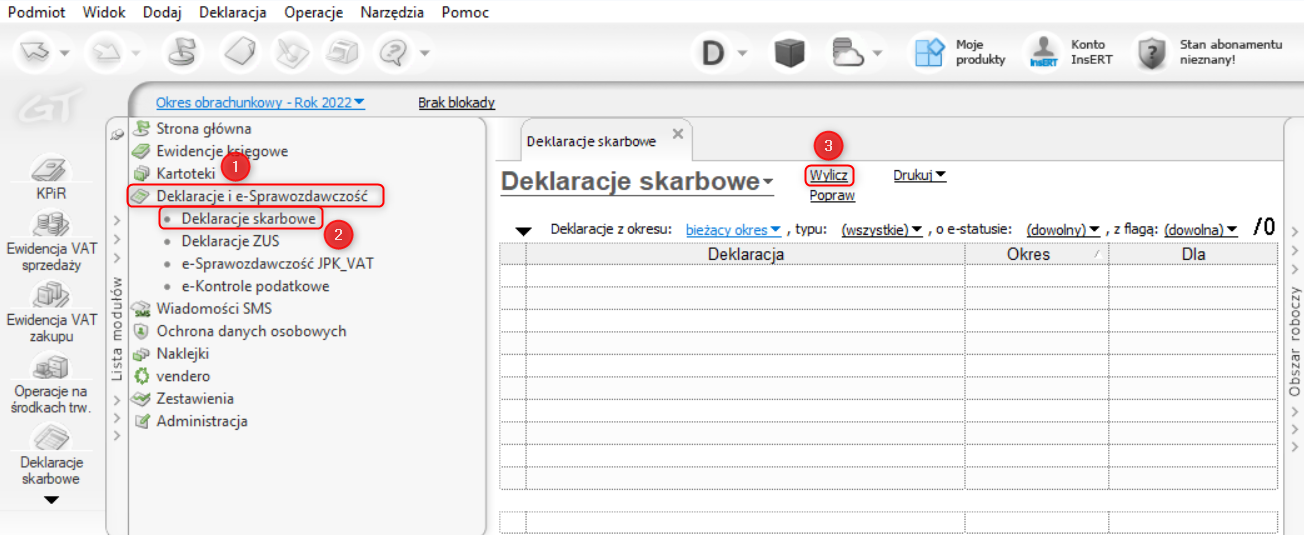Open Operacje na środkach trw. shortcut

point(51,385)
